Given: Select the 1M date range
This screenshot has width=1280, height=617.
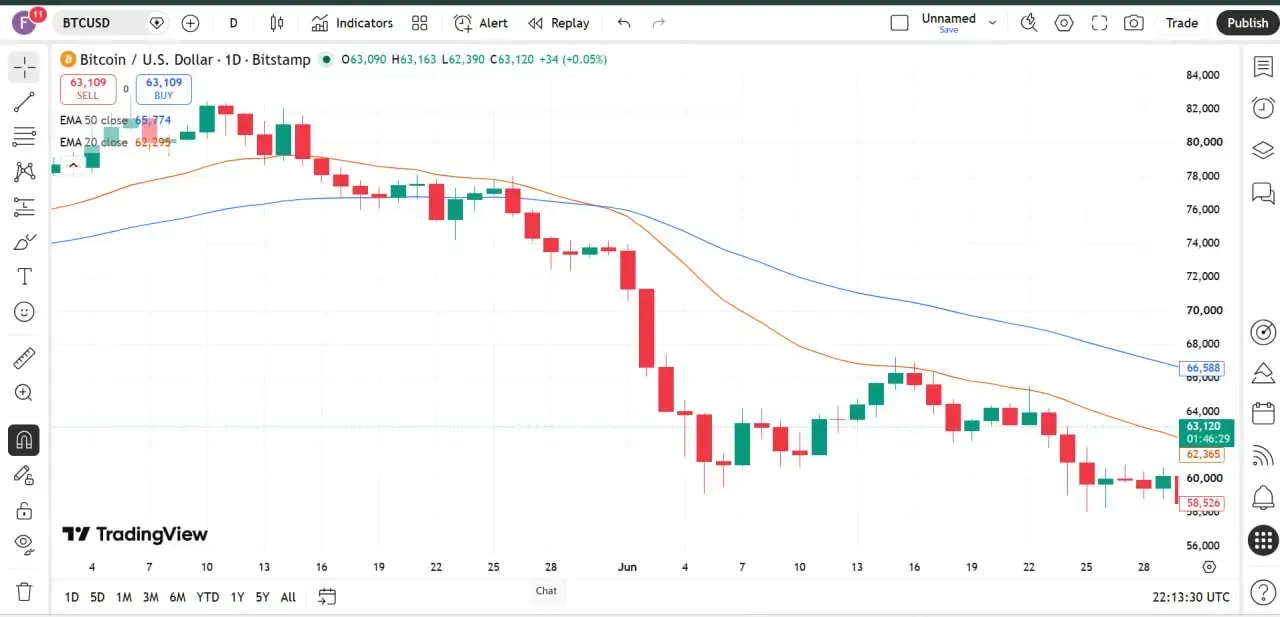Looking at the screenshot, I should point(124,597).
